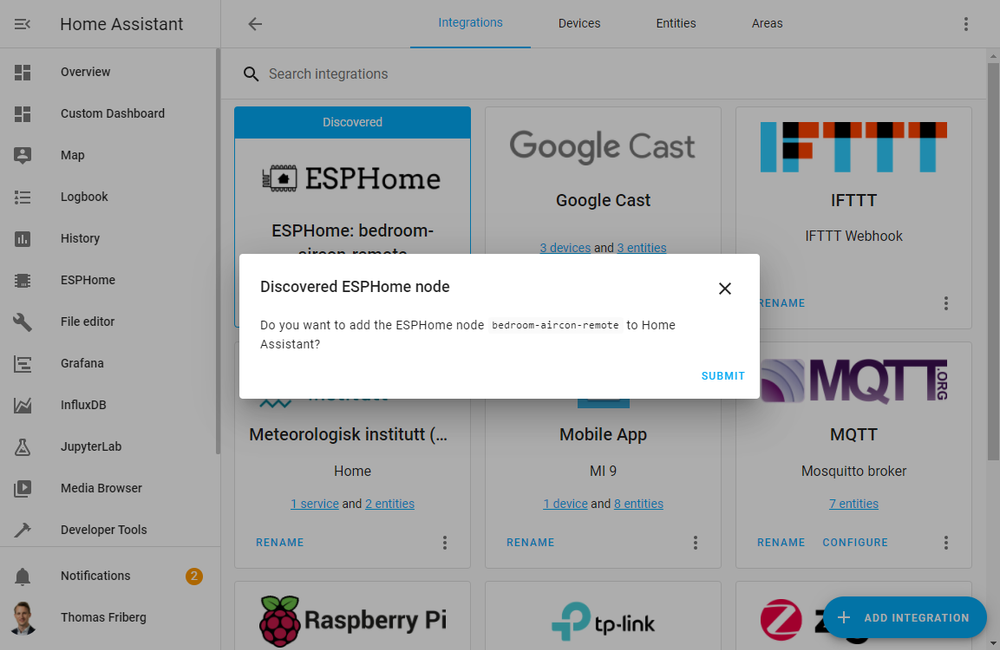Open the JupyterLab flask icon

tap(22, 447)
